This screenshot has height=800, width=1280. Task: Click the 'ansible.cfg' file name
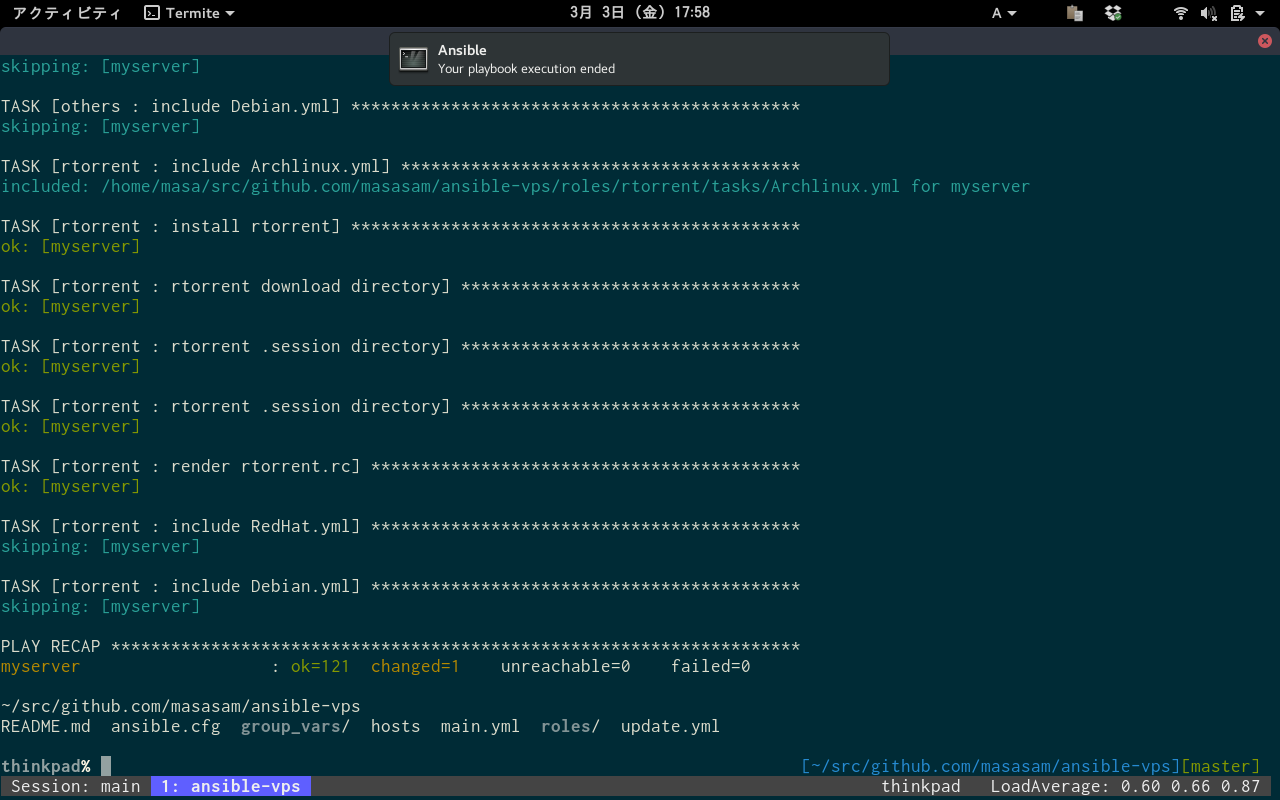click(x=165, y=726)
